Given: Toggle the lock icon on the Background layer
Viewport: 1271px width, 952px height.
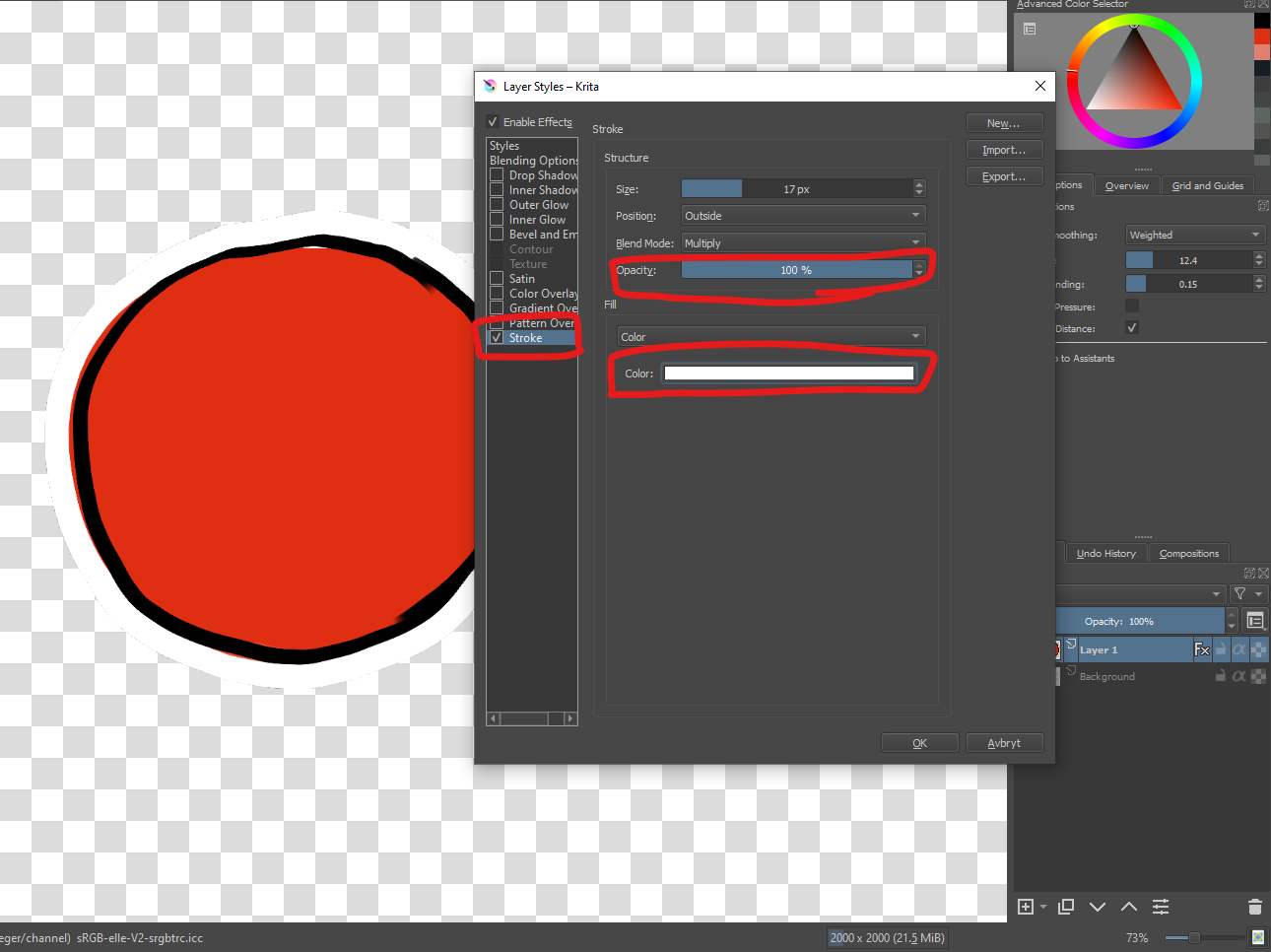Looking at the screenshot, I should (1221, 676).
